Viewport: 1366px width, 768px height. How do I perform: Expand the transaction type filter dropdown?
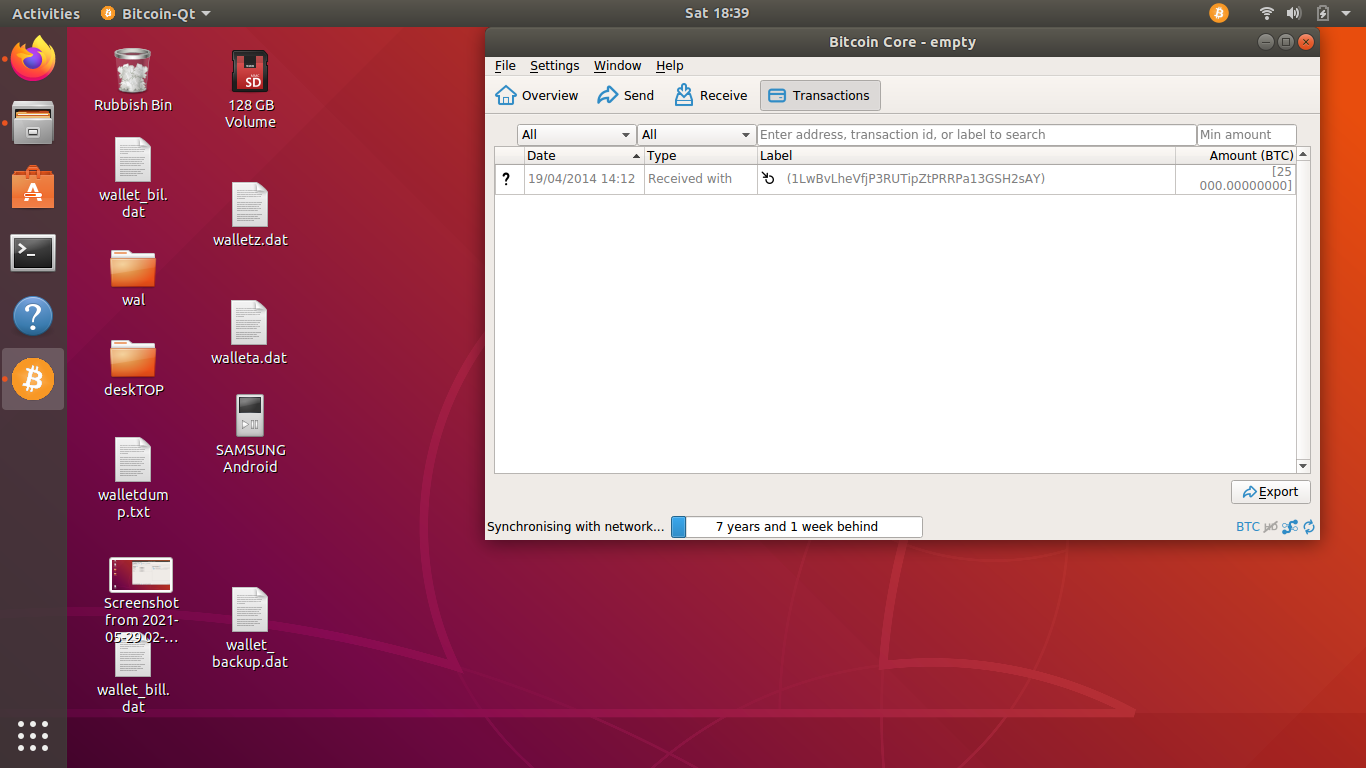click(696, 135)
